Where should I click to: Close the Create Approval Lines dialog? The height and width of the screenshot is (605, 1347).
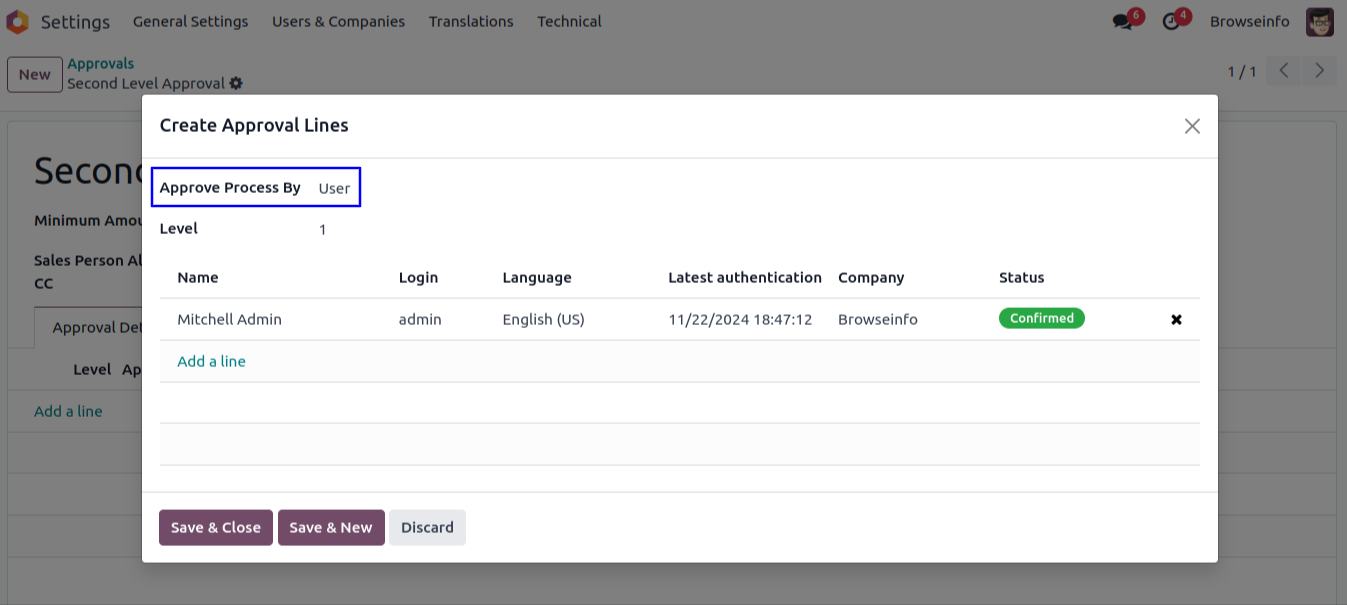click(x=1192, y=126)
